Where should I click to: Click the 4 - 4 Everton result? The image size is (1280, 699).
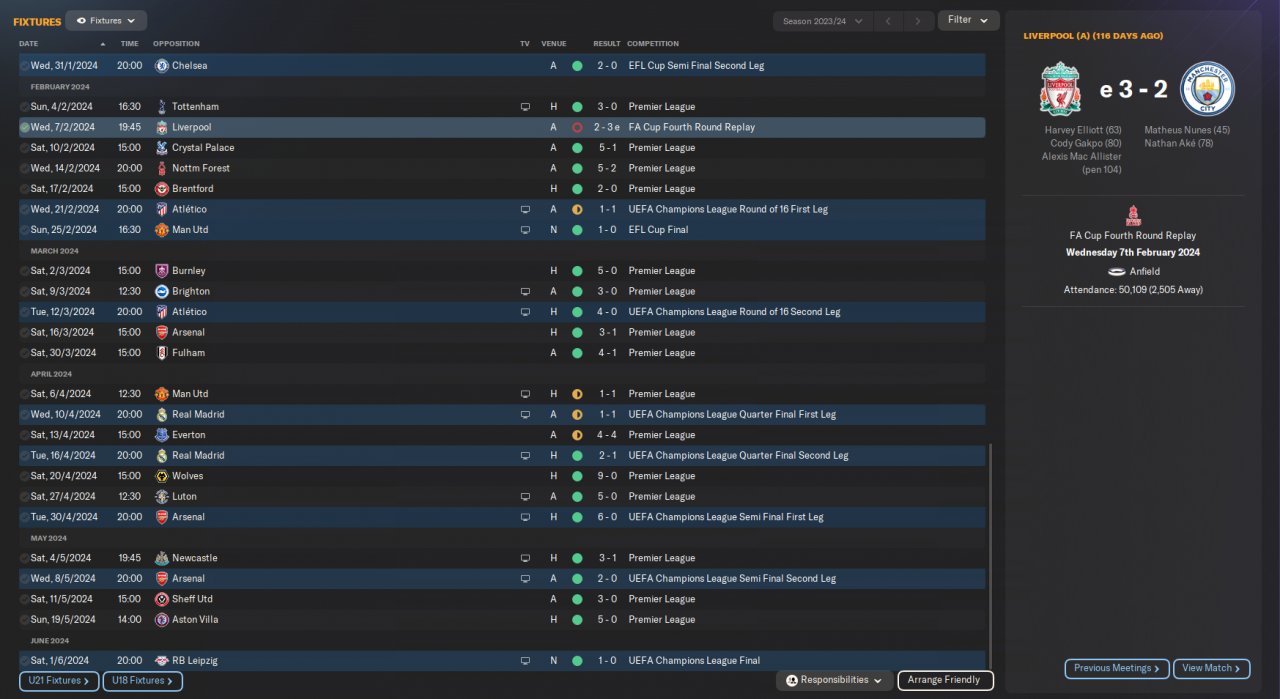[606, 435]
